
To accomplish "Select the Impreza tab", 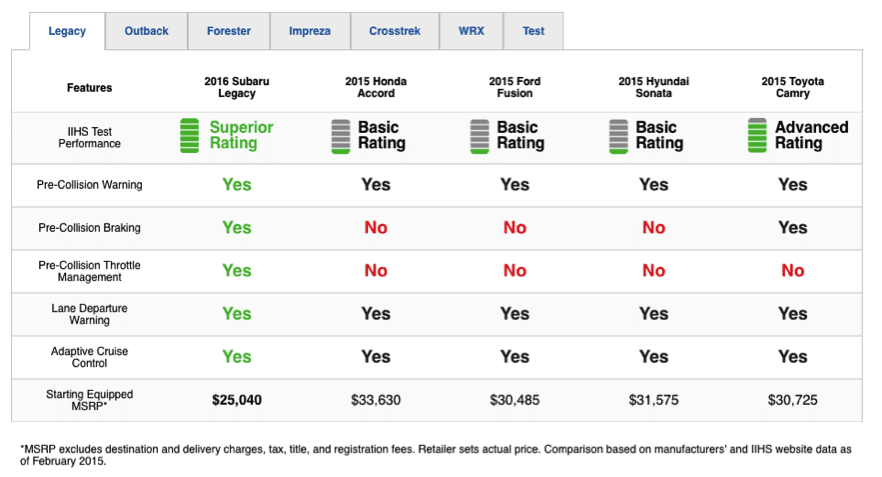I will tap(310, 31).
